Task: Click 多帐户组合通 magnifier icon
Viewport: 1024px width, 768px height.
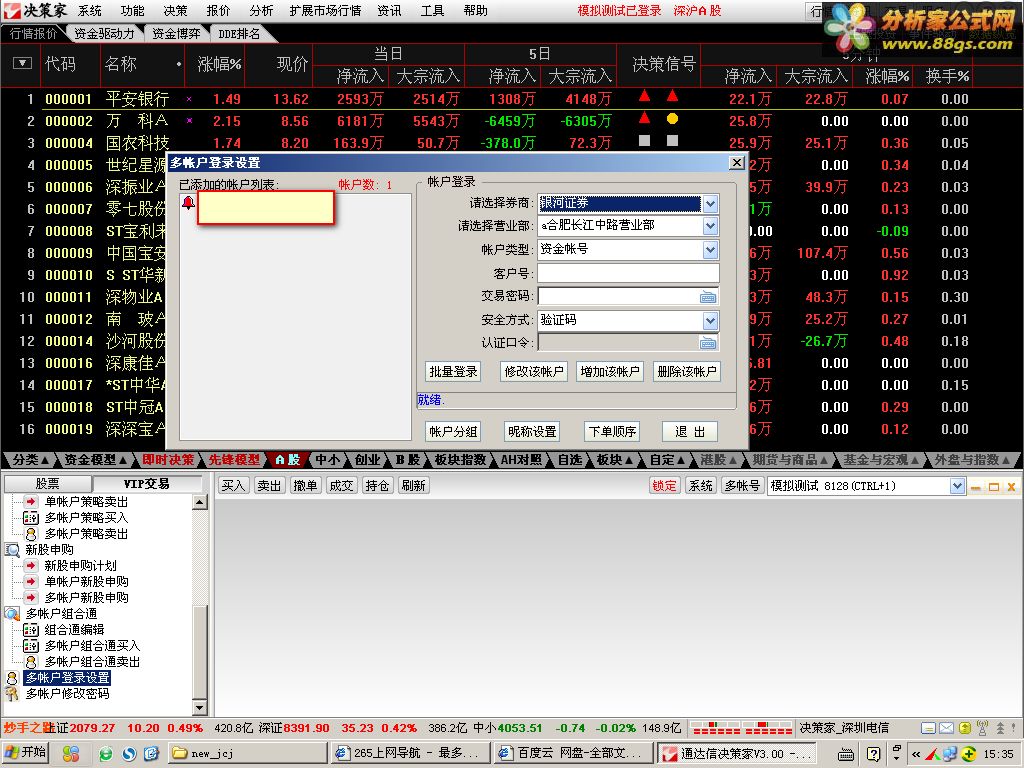Action: [12, 614]
